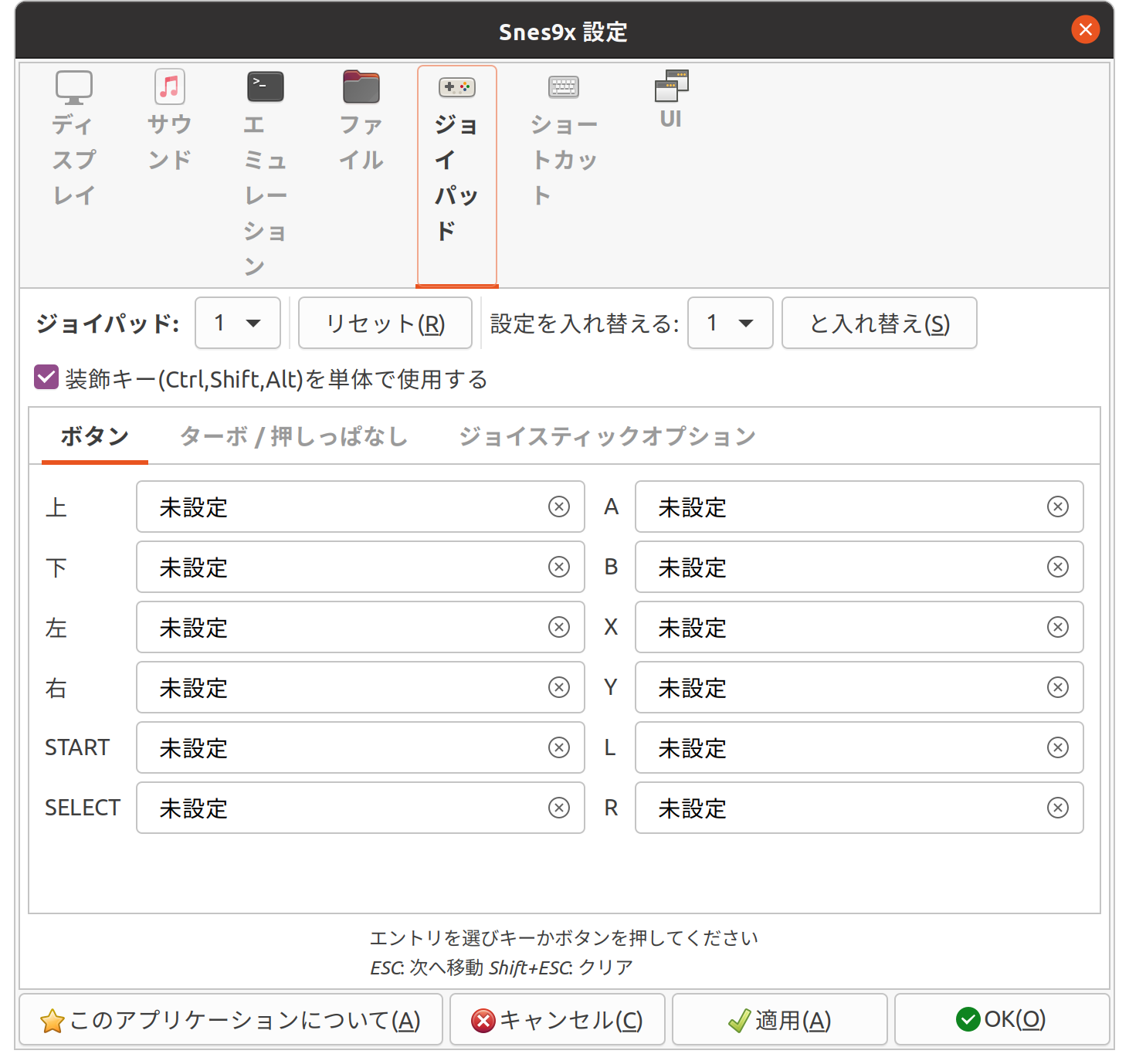This screenshot has width=1129, height=1064.
Task: Select the B binding field
Action: [859, 567]
